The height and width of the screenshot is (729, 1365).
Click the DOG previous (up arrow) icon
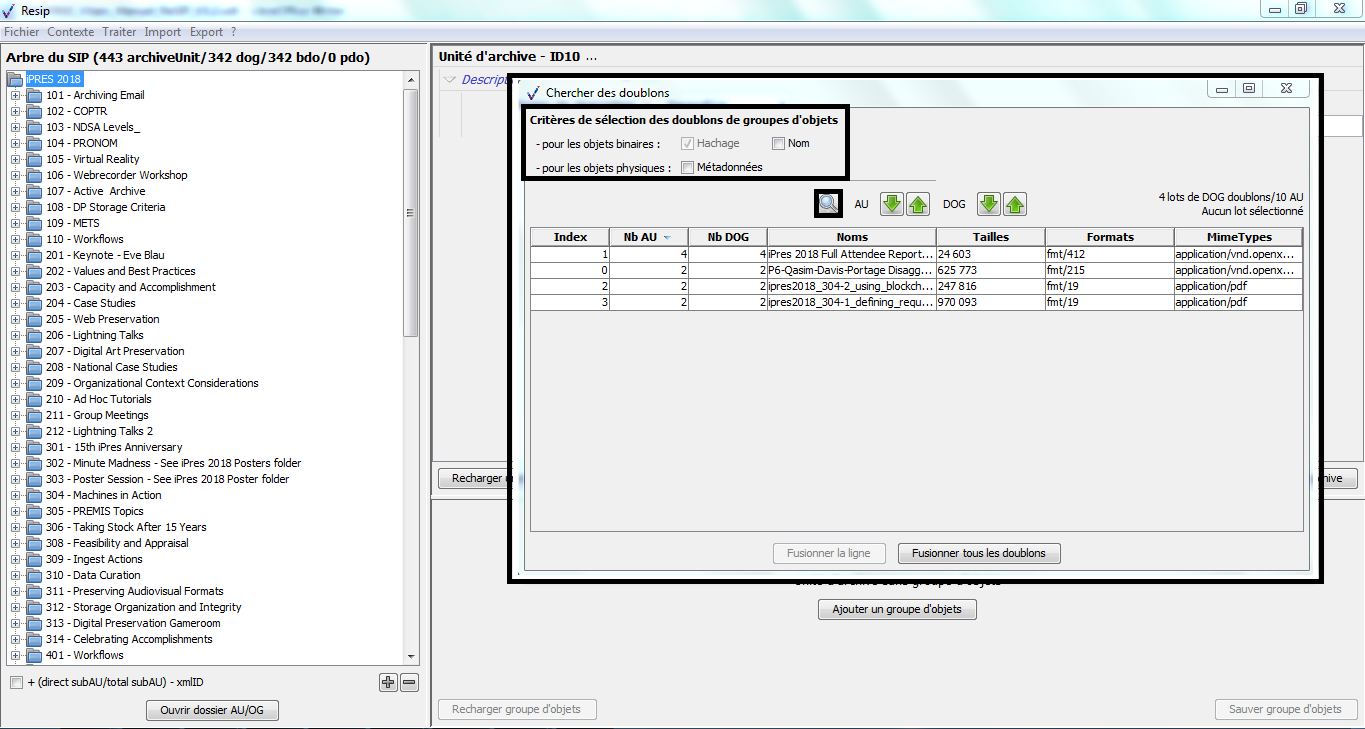[x=1015, y=204]
